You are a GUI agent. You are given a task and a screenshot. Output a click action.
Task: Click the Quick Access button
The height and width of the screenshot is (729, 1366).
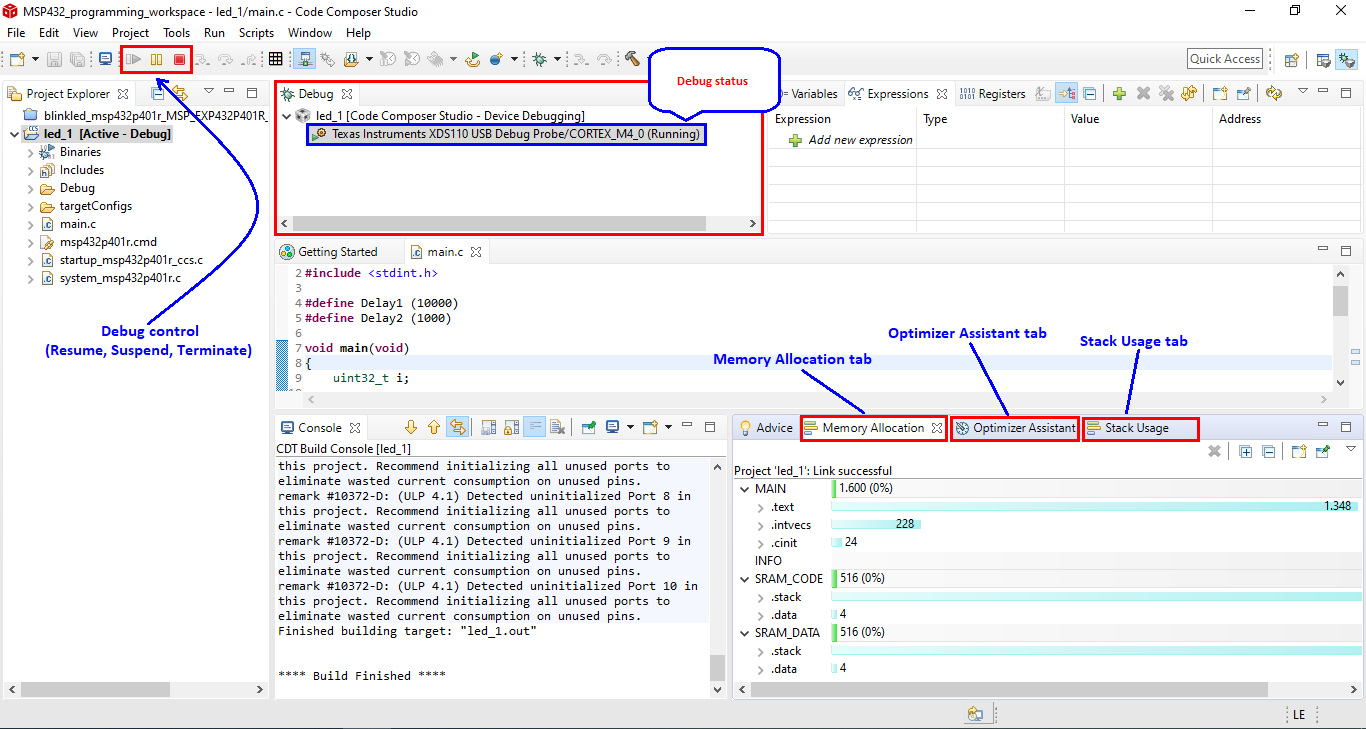pos(1224,58)
